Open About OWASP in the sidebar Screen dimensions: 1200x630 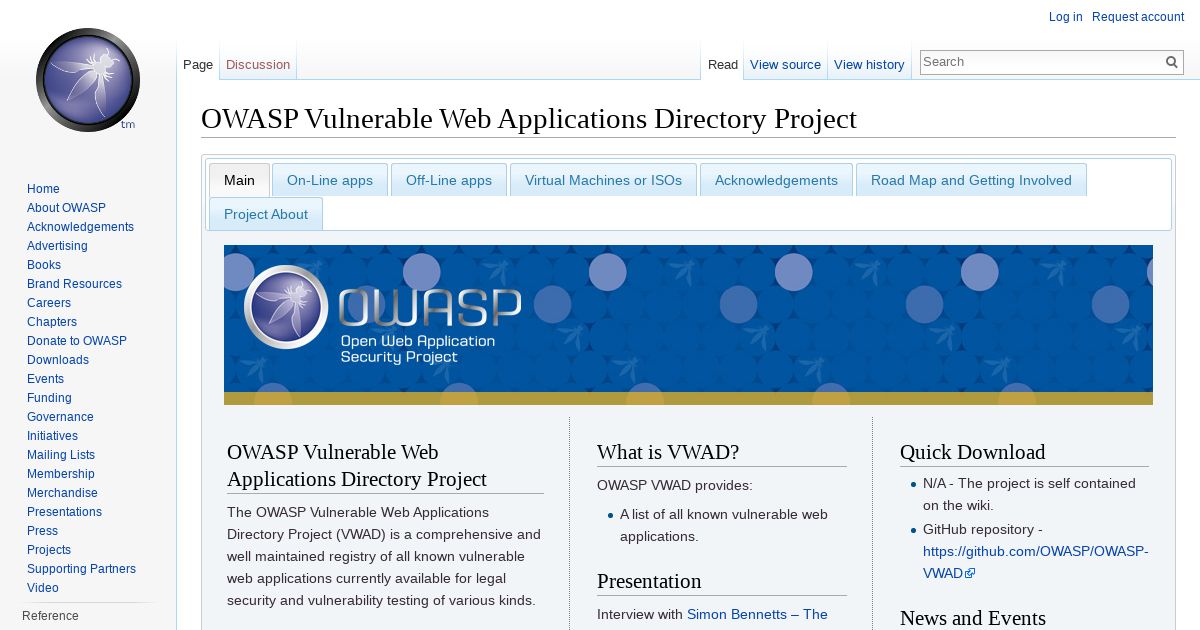[66, 208]
